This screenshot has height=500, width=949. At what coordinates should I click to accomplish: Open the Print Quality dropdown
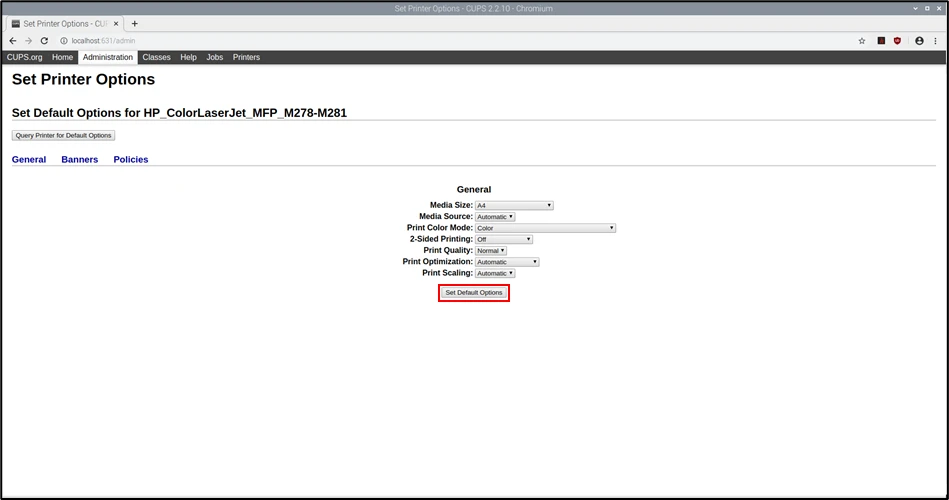(x=491, y=251)
